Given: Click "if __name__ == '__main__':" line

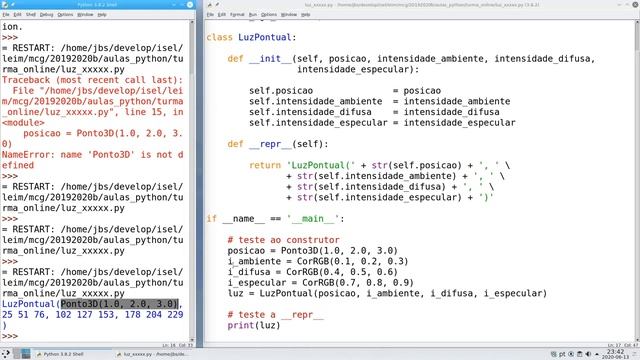Looking at the screenshot, I should [275, 219].
